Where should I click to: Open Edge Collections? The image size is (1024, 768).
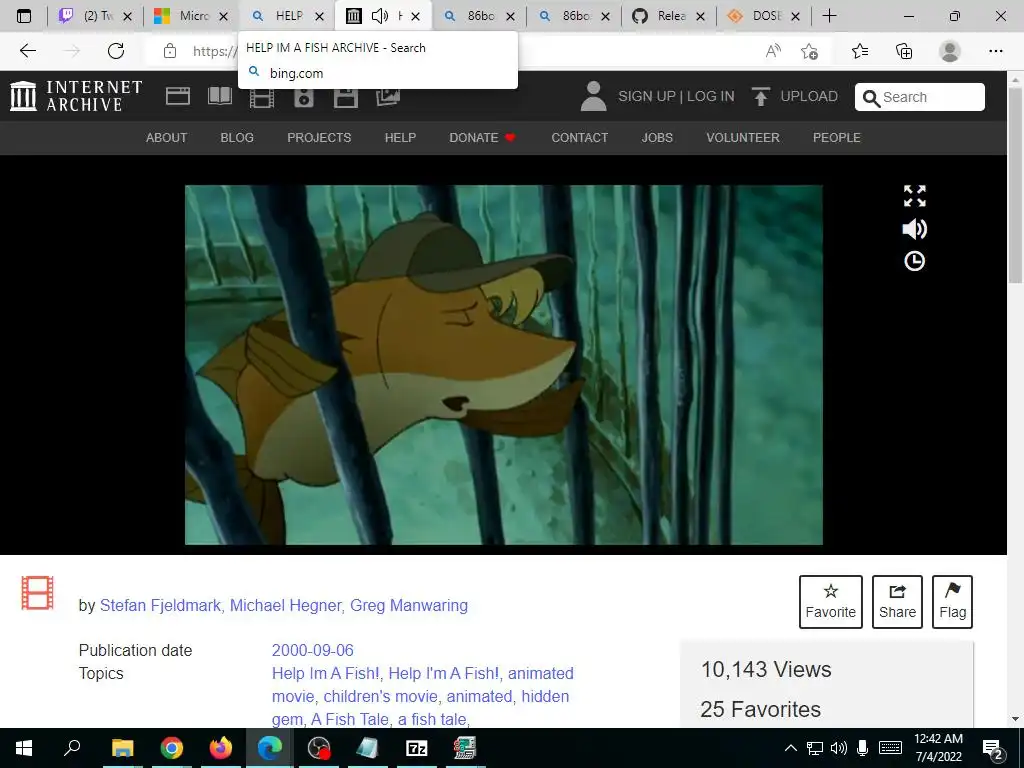click(x=904, y=51)
